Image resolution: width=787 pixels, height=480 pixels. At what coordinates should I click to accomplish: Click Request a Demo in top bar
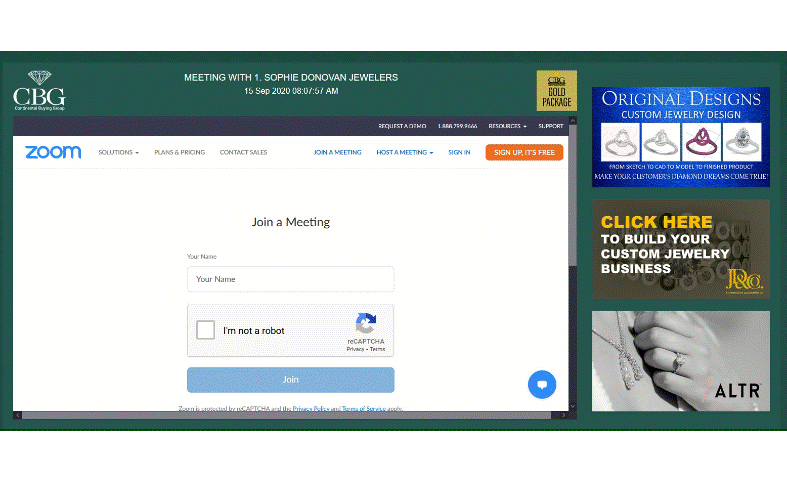pos(402,126)
